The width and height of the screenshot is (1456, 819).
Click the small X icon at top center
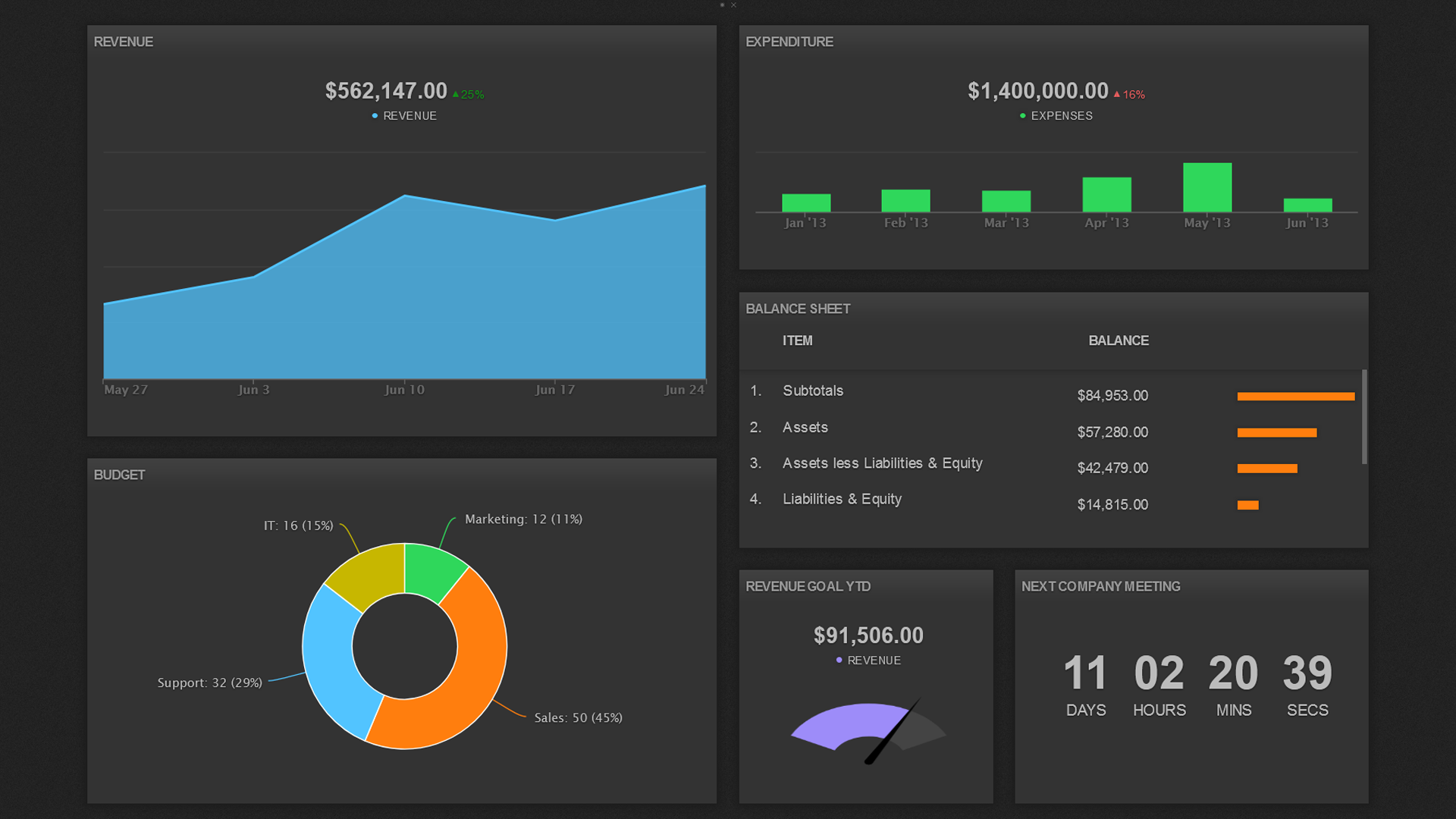(733, 5)
